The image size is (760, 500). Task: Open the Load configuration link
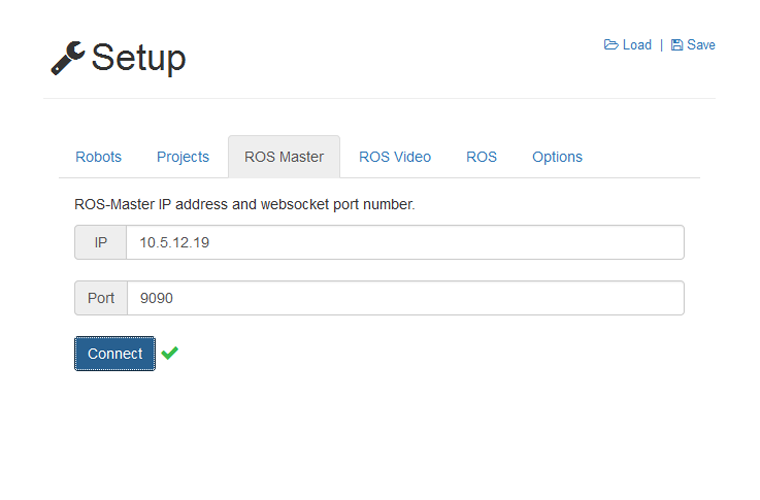628,45
